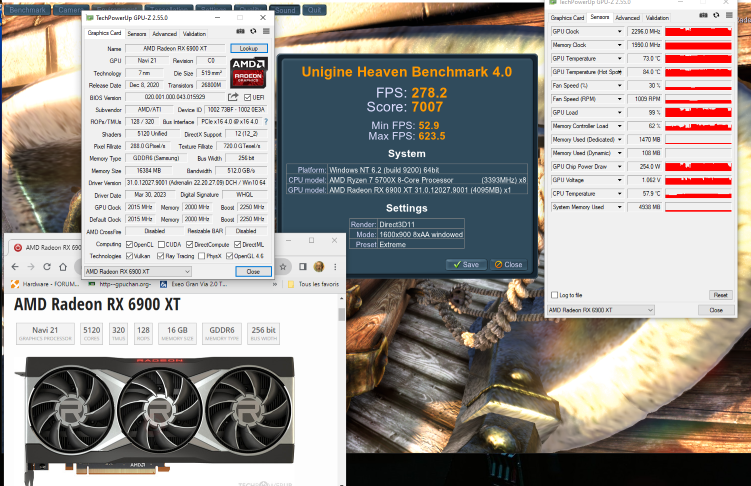Viewport: 751px width, 486px height.
Task: Bookmark this page with the star icon
Action: (283, 267)
